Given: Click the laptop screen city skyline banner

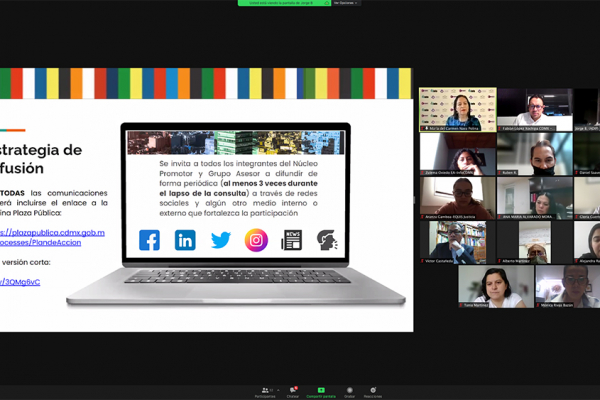Looking at the screenshot, I should pyautogui.click(x=235, y=143).
